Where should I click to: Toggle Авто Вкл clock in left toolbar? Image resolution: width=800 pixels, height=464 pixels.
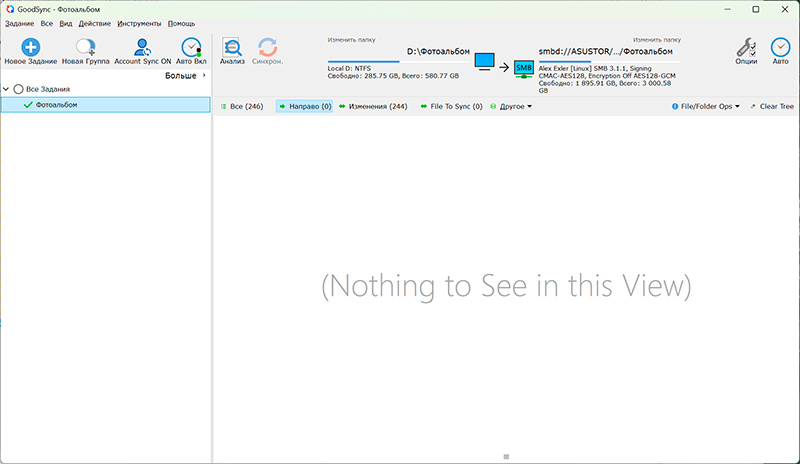(x=190, y=47)
